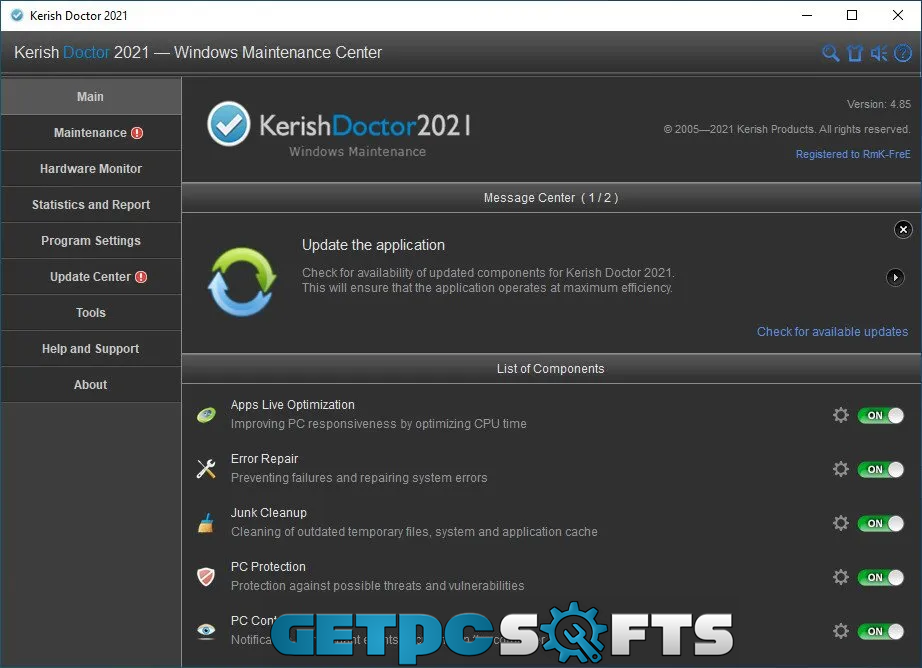Select the Main sidebar tab

point(91,96)
